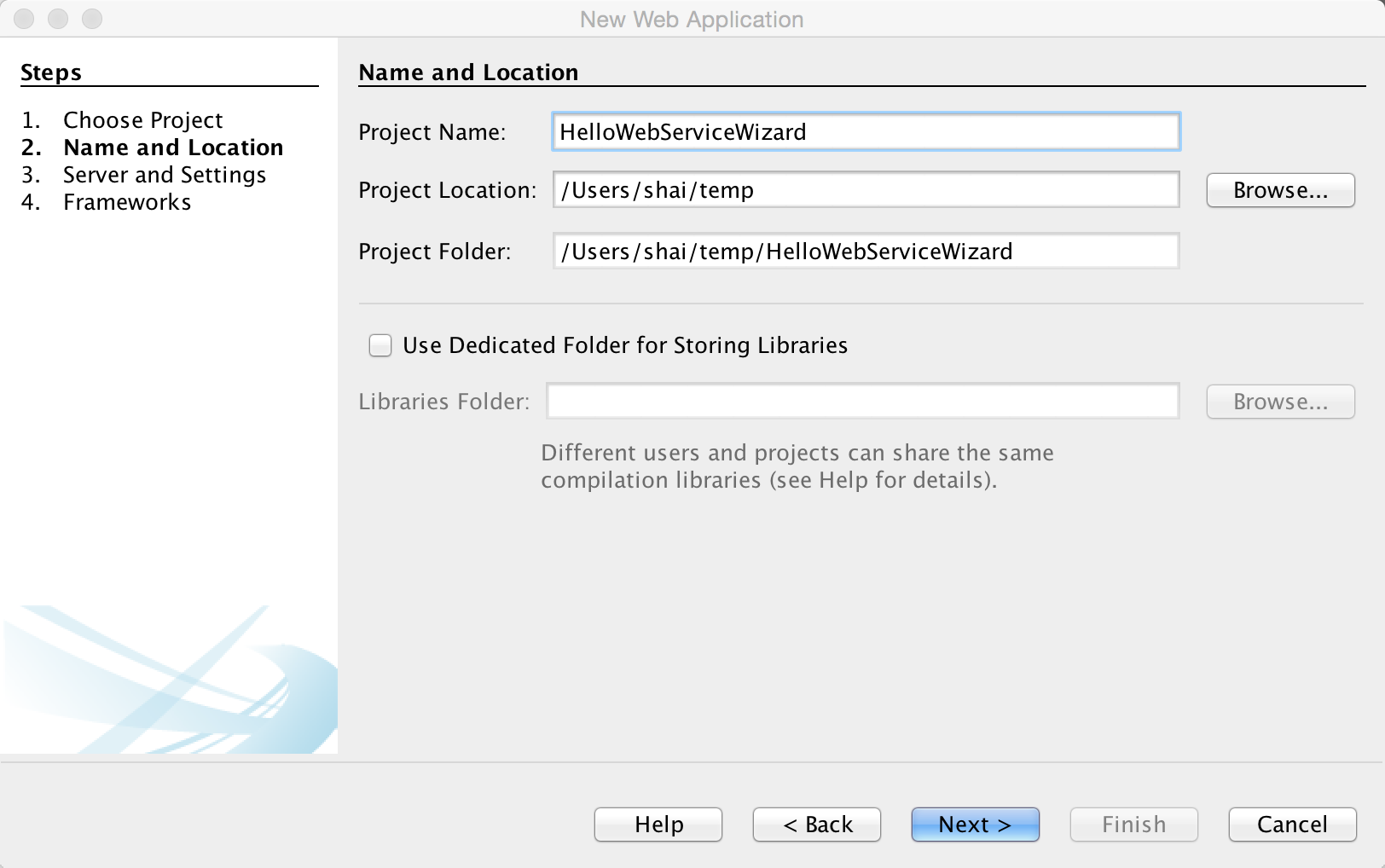Click into the Project Location field
Image resolution: width=1385 pixels, height=868 pixels.
[866, 190]
